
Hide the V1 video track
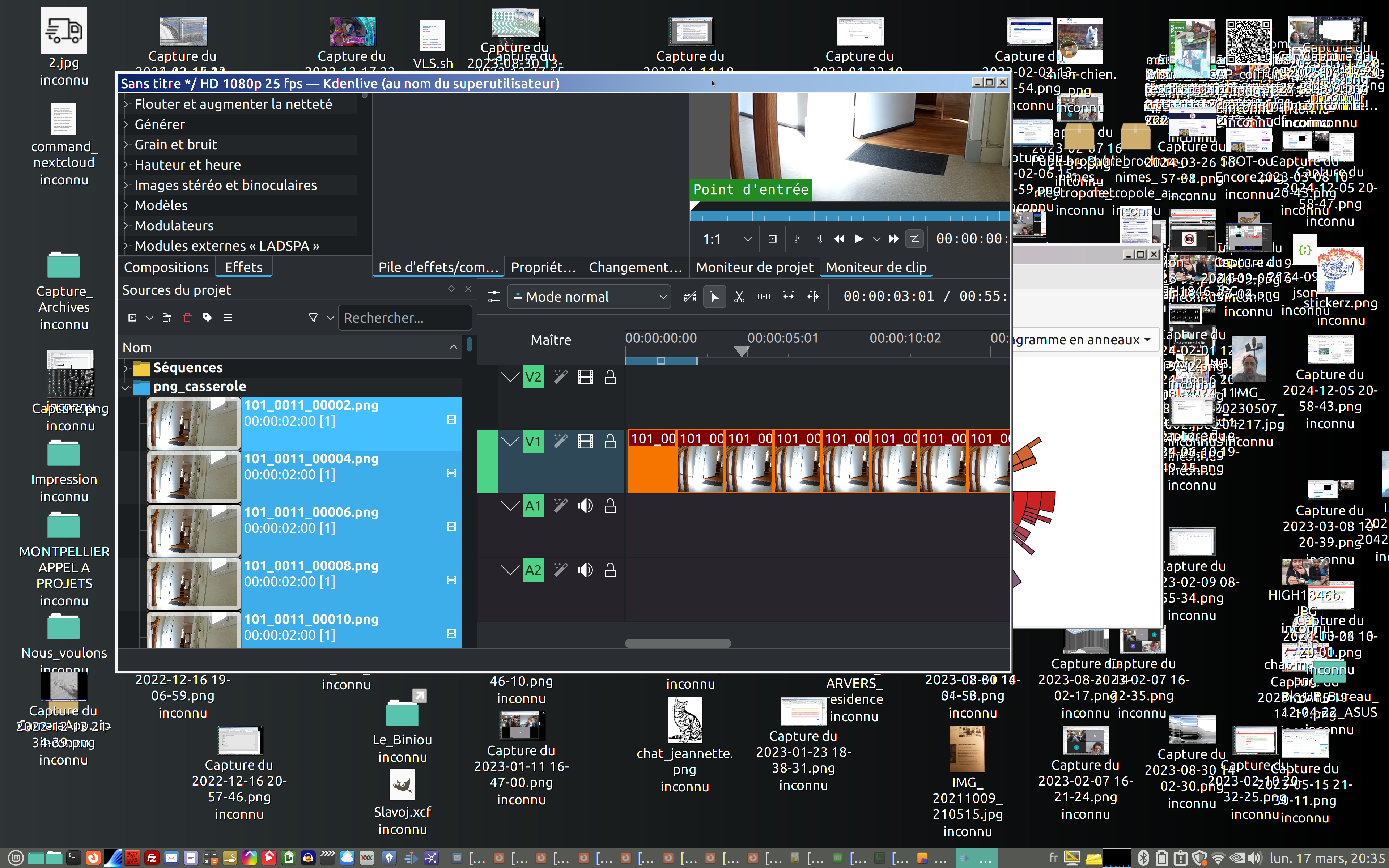pos(585,441)
